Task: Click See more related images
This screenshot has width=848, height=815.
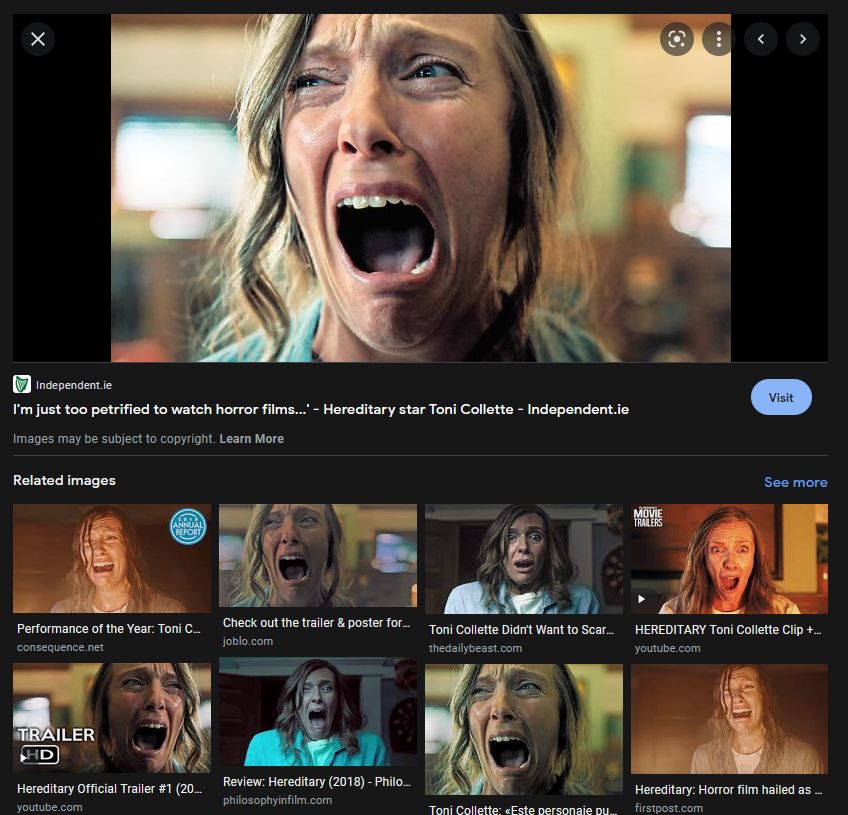Action: [796, 482]
